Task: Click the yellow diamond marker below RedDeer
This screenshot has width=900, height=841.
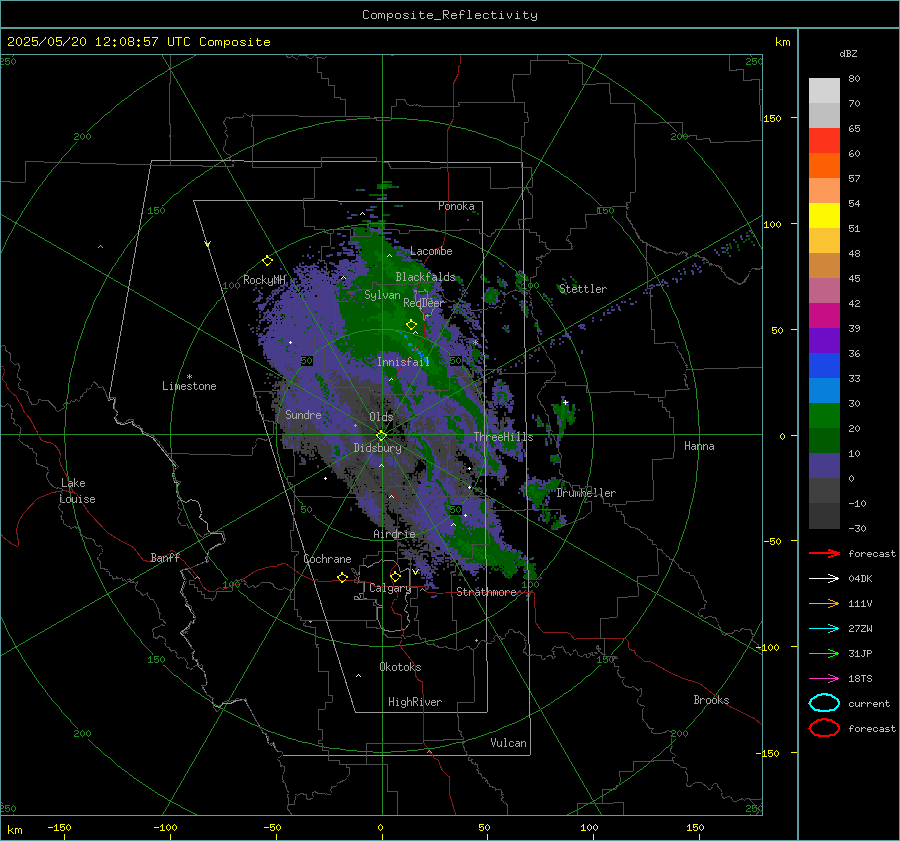Action: [411, 325]
